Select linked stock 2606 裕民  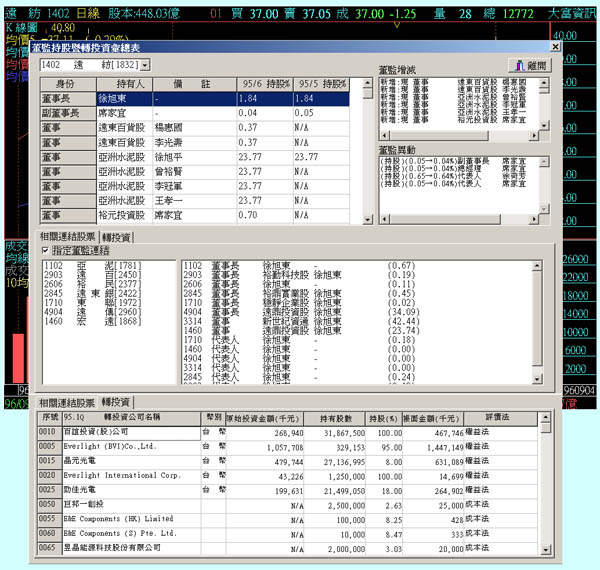(93, 284)
